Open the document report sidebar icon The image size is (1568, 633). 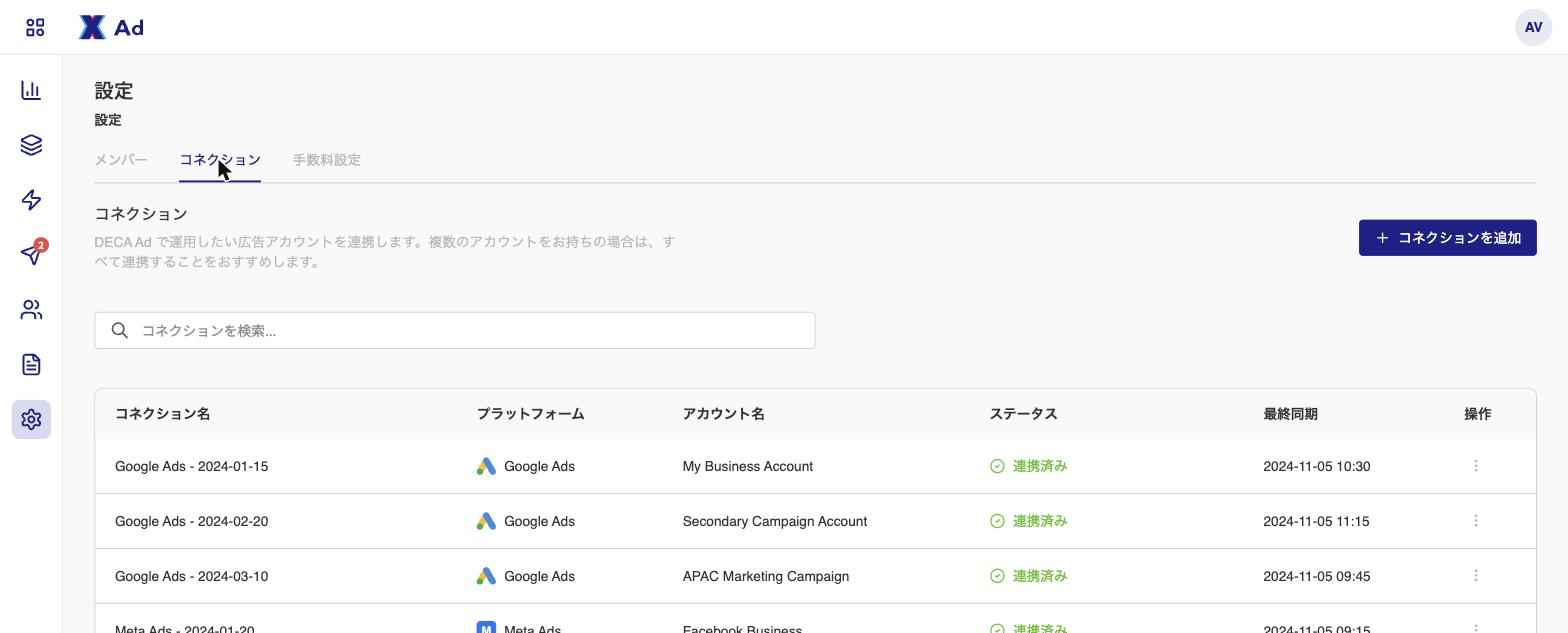click(31, 365)
